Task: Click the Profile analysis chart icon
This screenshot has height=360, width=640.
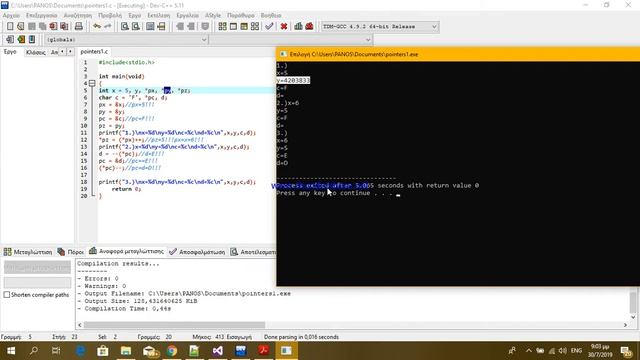Action: click(x=298, y=27)
